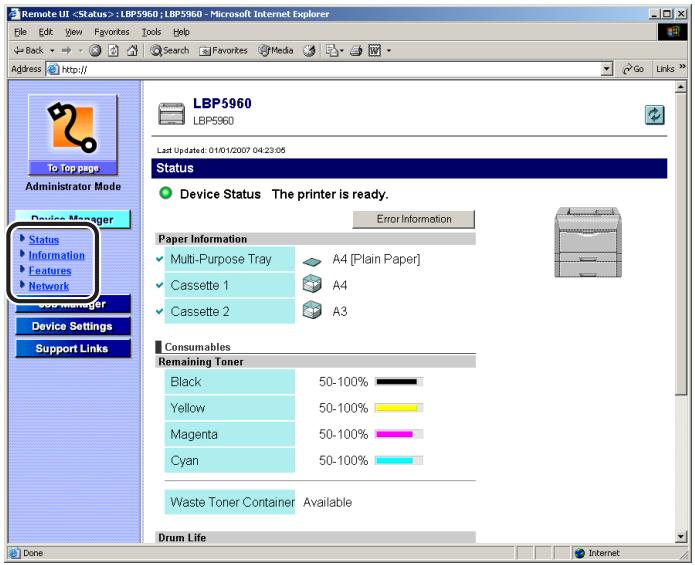This screenshot has width=695, height=565.
Task: Click the Cyan toner level bar
Action: click(x=398, y=460)
